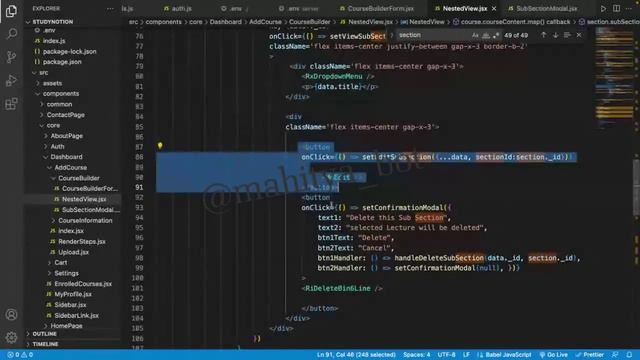Open SubSectionModal file in explorer tree

91,210
